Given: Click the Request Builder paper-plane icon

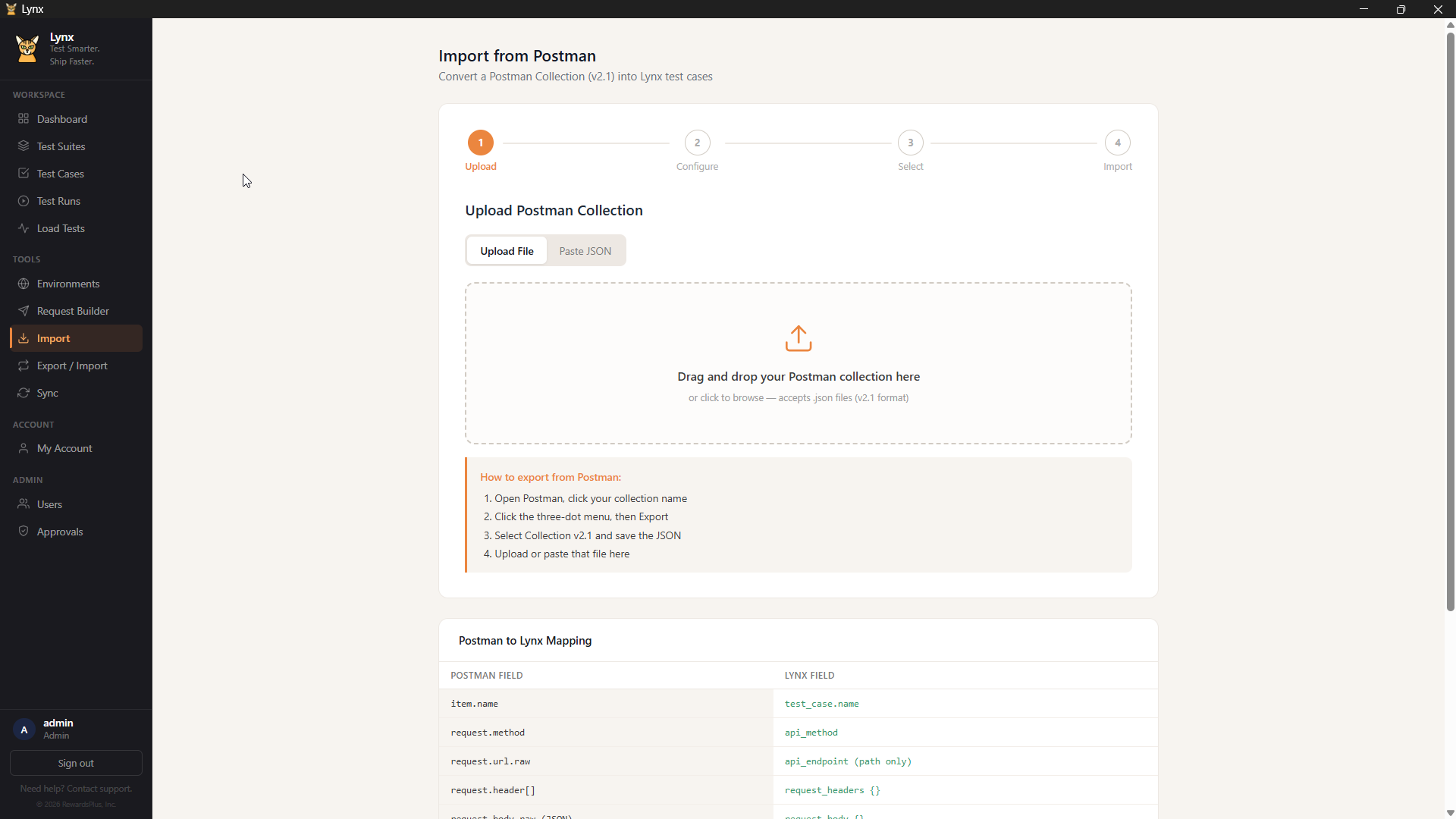Looking at the screenshot, I should (24, 311).
